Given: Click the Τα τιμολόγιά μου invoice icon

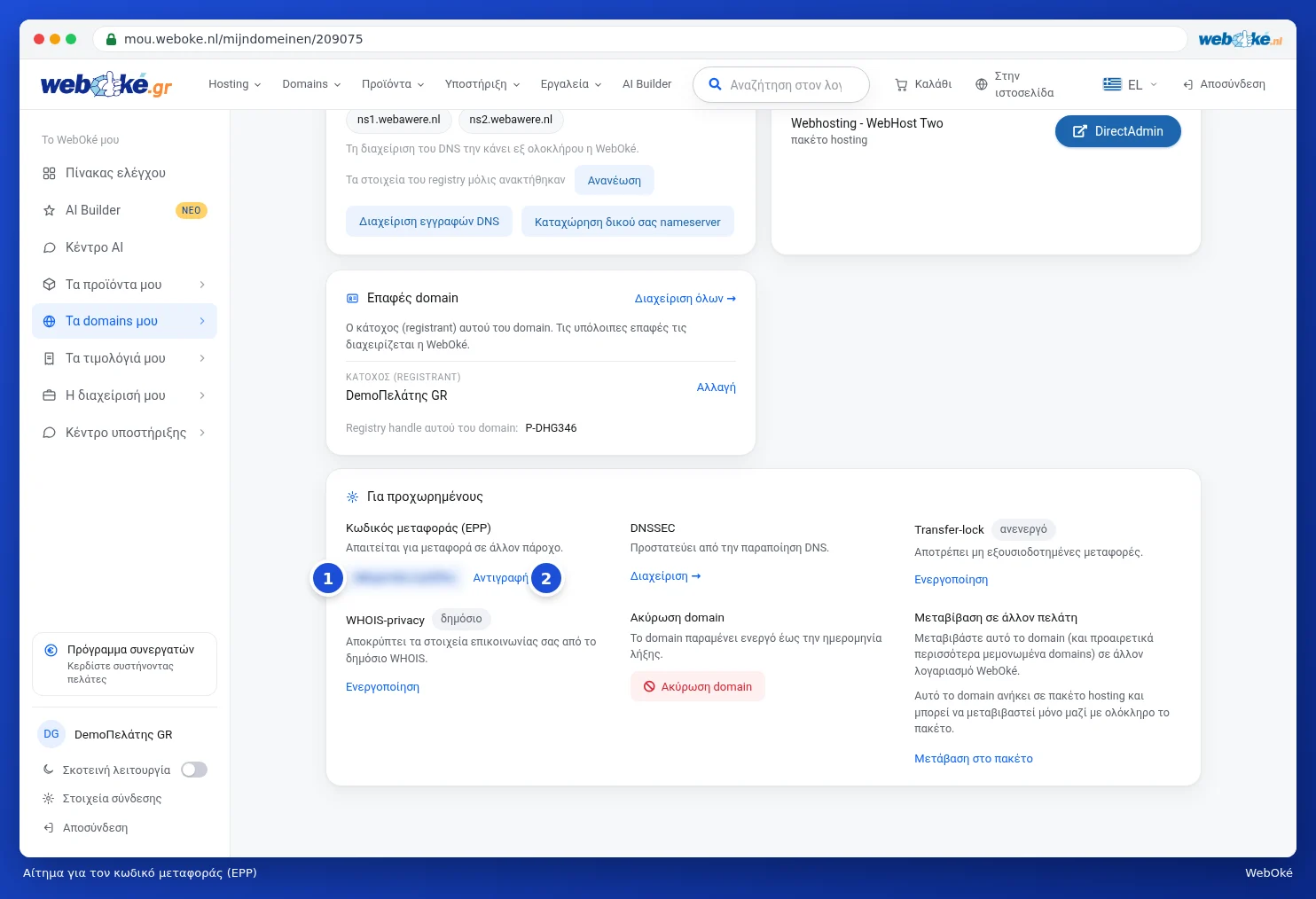Looking at the screenshot, I should pyautogui.click(x=50, y=358).
